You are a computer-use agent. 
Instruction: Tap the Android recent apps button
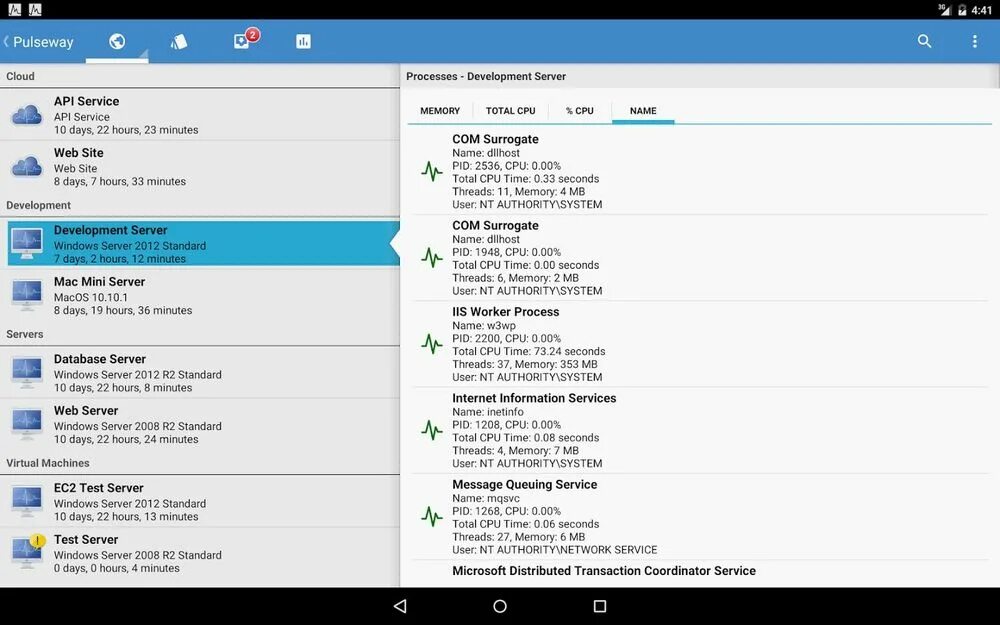tap(599, 606)
